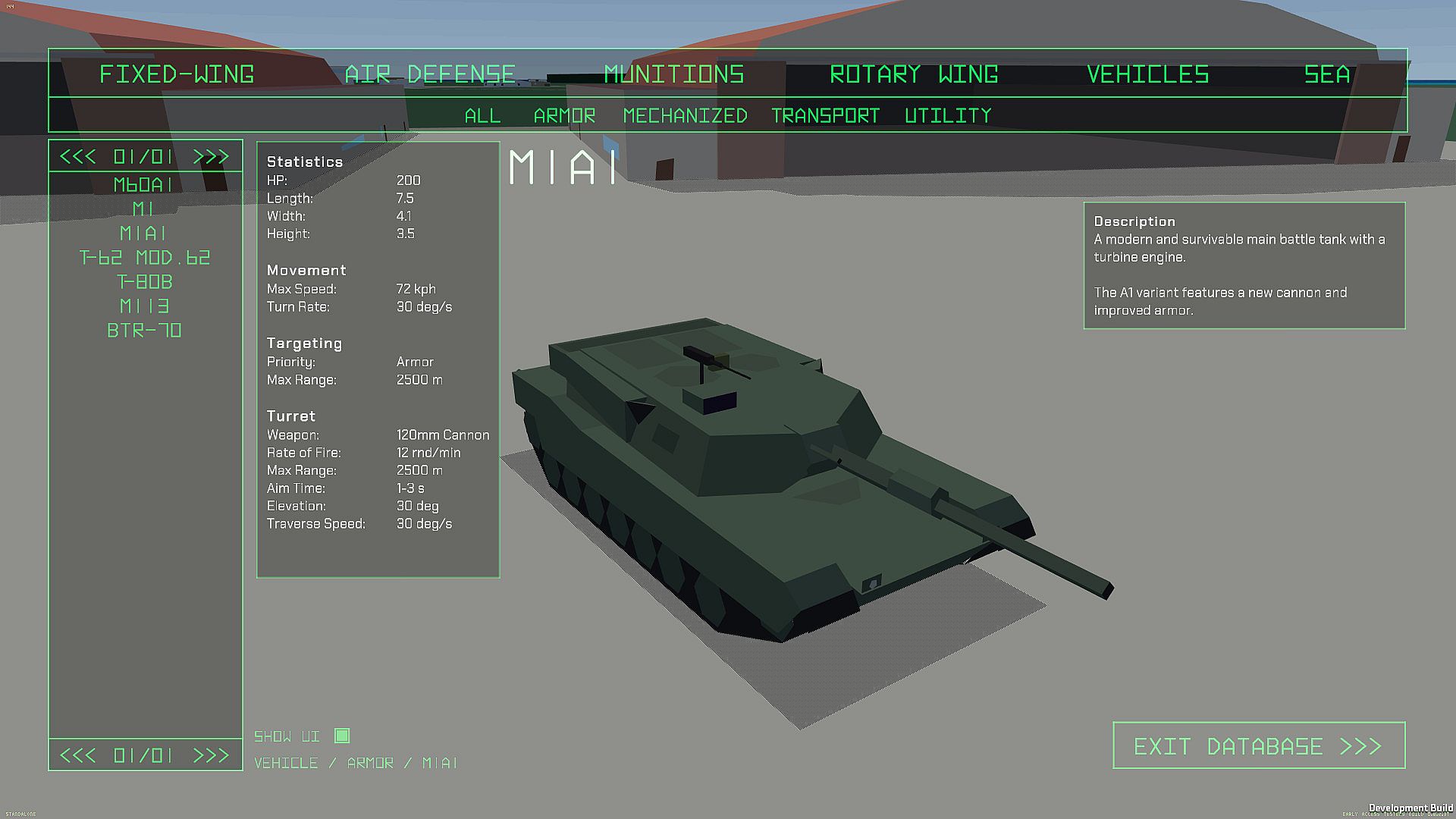Select T-62 MOD.62 from the list
The height and width of the screenshot is (819, 1456).
(x=144, y=258)
